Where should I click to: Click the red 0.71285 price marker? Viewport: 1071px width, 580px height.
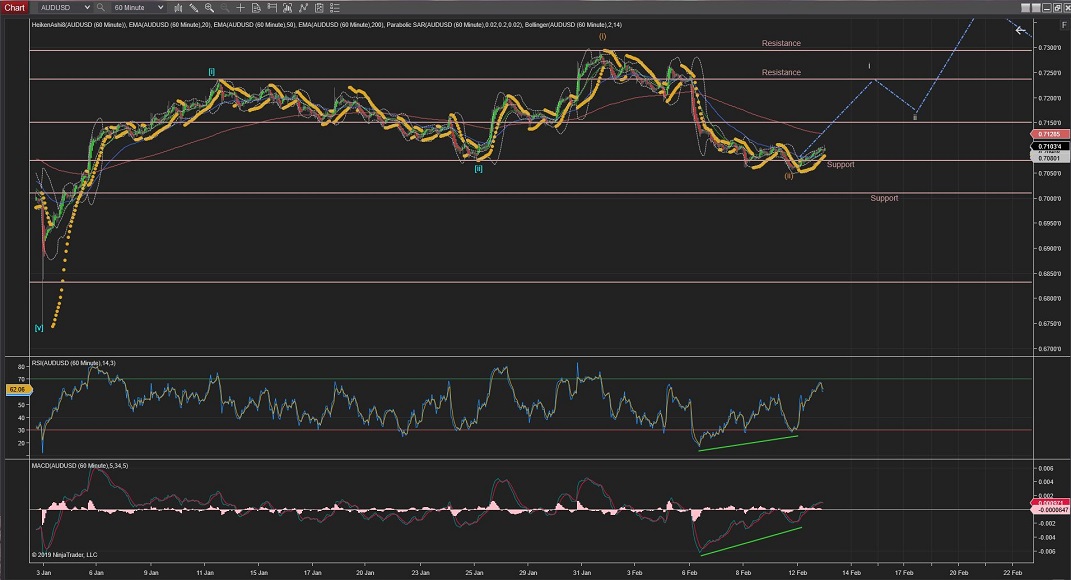(1049, 135)
